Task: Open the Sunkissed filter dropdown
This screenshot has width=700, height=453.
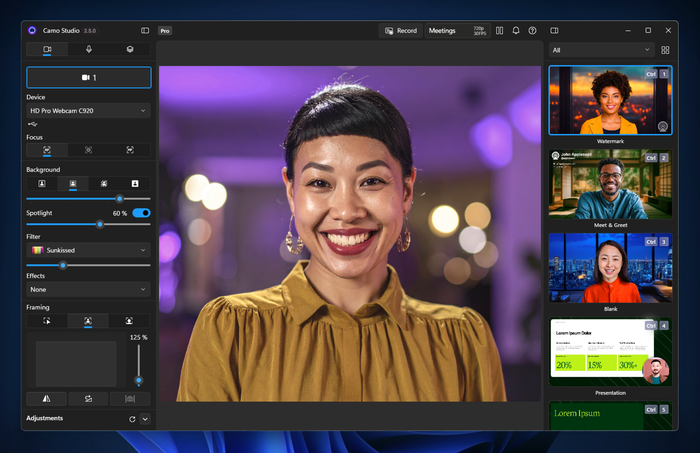Action: click(x=88, y=250)
